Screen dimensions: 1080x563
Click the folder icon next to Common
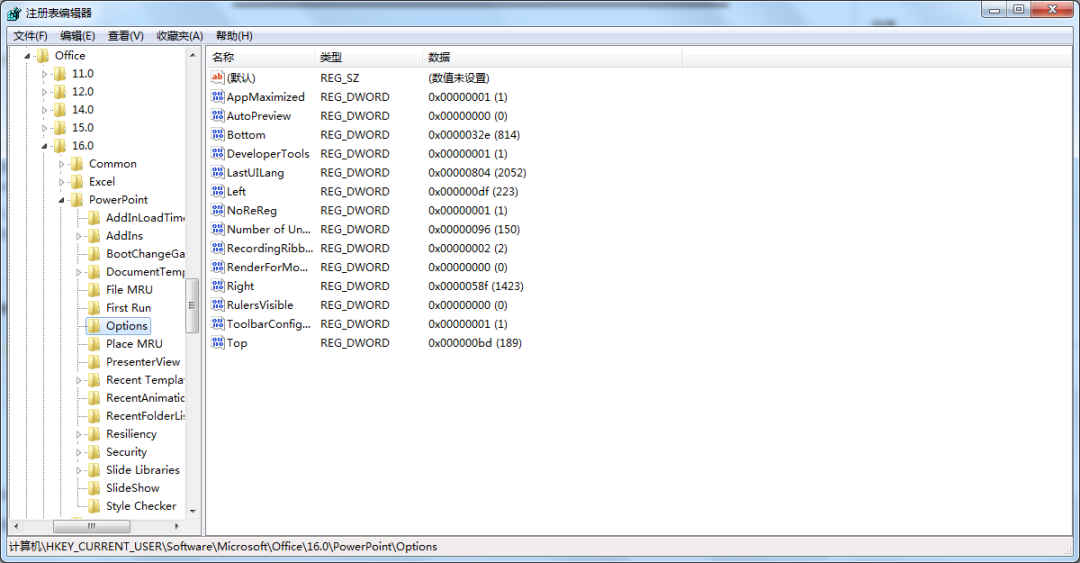click(77, 164)
